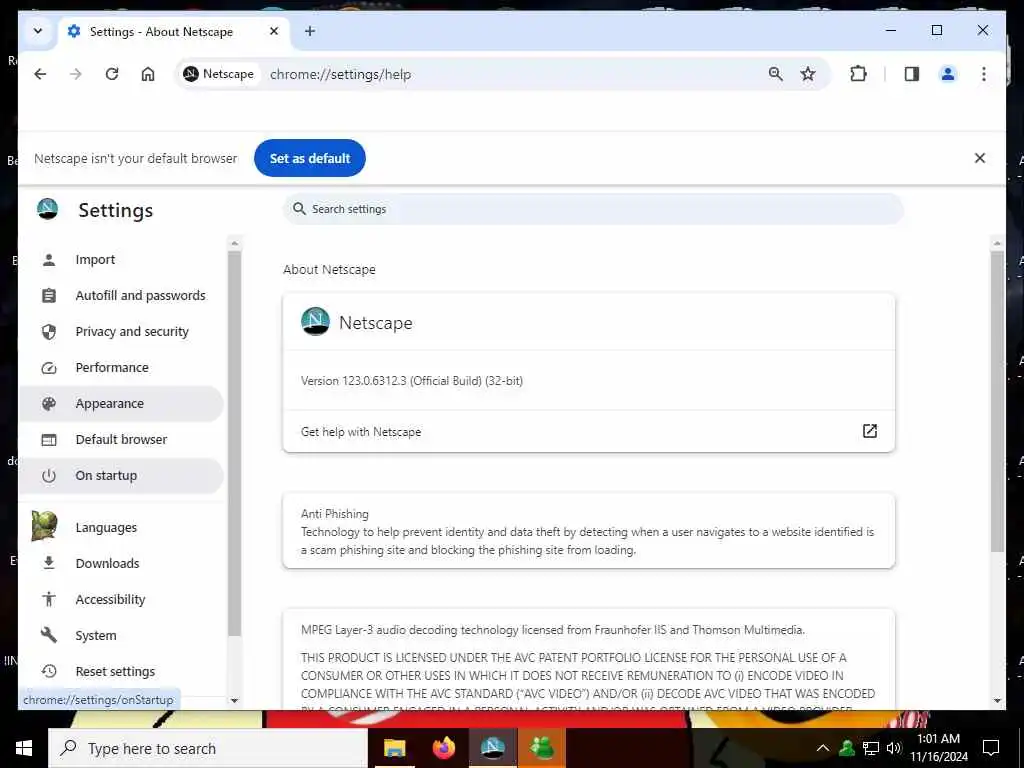Expand the tab search dropdown arrow
1024x768 pixels.
click(38, 31)
